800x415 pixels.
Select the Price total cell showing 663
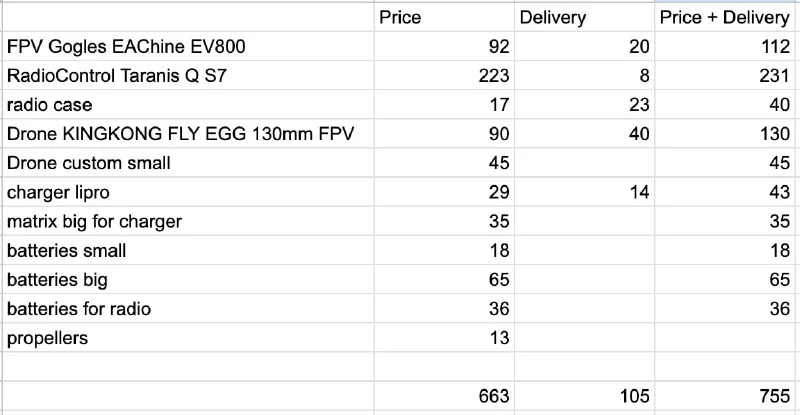click(x=445, y=396)
